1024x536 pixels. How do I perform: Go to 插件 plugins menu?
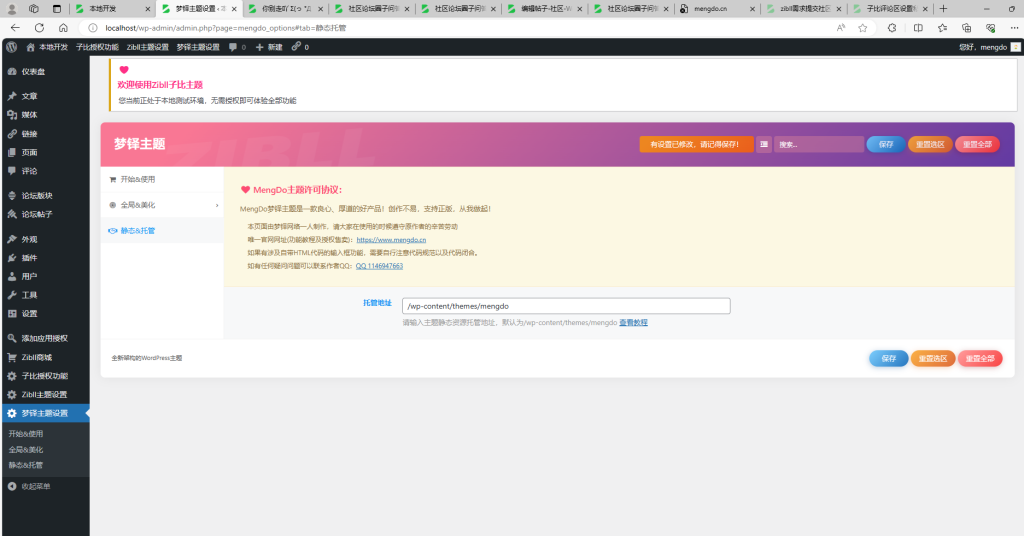click(x=29, y=258)
